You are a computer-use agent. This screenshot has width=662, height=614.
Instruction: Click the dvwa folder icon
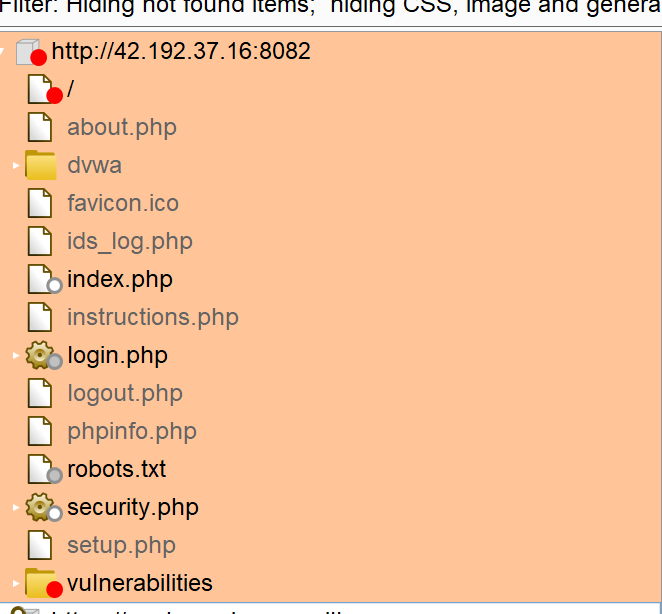pyautogui.click(x=41, y=165)
